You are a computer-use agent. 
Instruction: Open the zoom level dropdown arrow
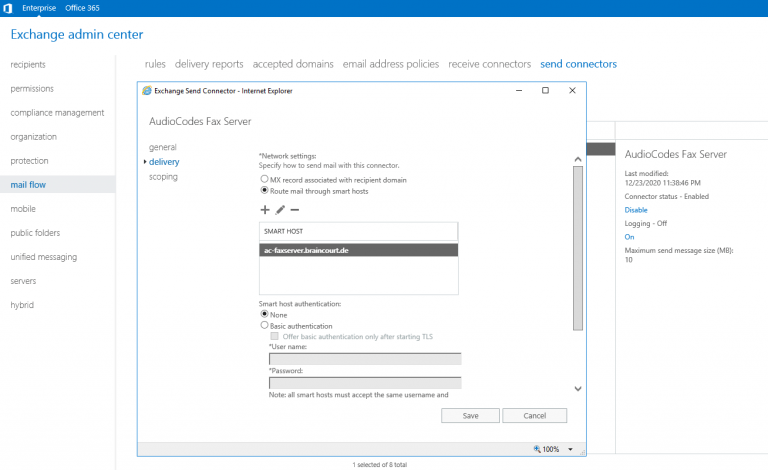[570, 449]
